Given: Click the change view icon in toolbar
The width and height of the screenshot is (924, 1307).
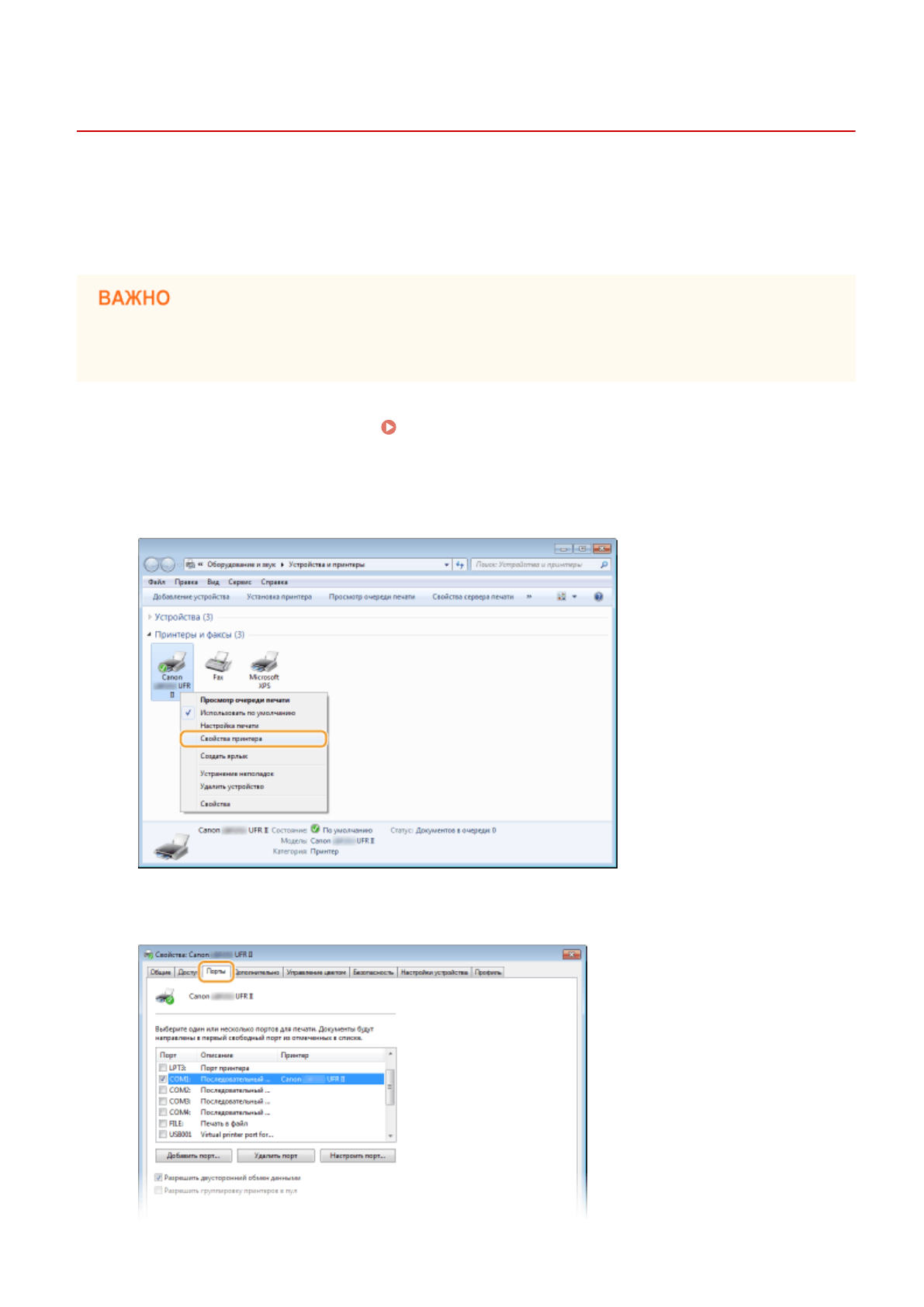Looking at the screenshot, I should pos(561,597).
